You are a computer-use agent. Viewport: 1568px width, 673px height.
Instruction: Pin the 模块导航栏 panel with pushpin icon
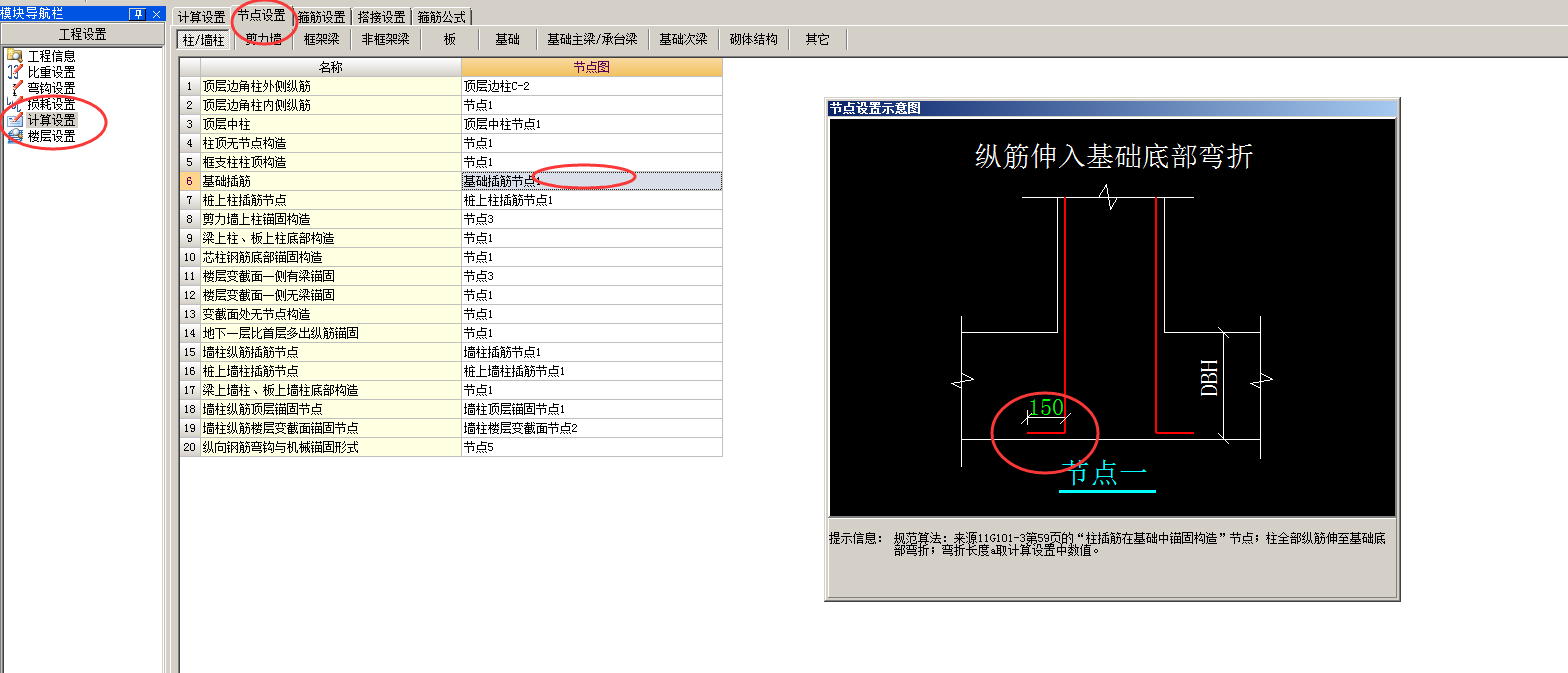[138, 13]
